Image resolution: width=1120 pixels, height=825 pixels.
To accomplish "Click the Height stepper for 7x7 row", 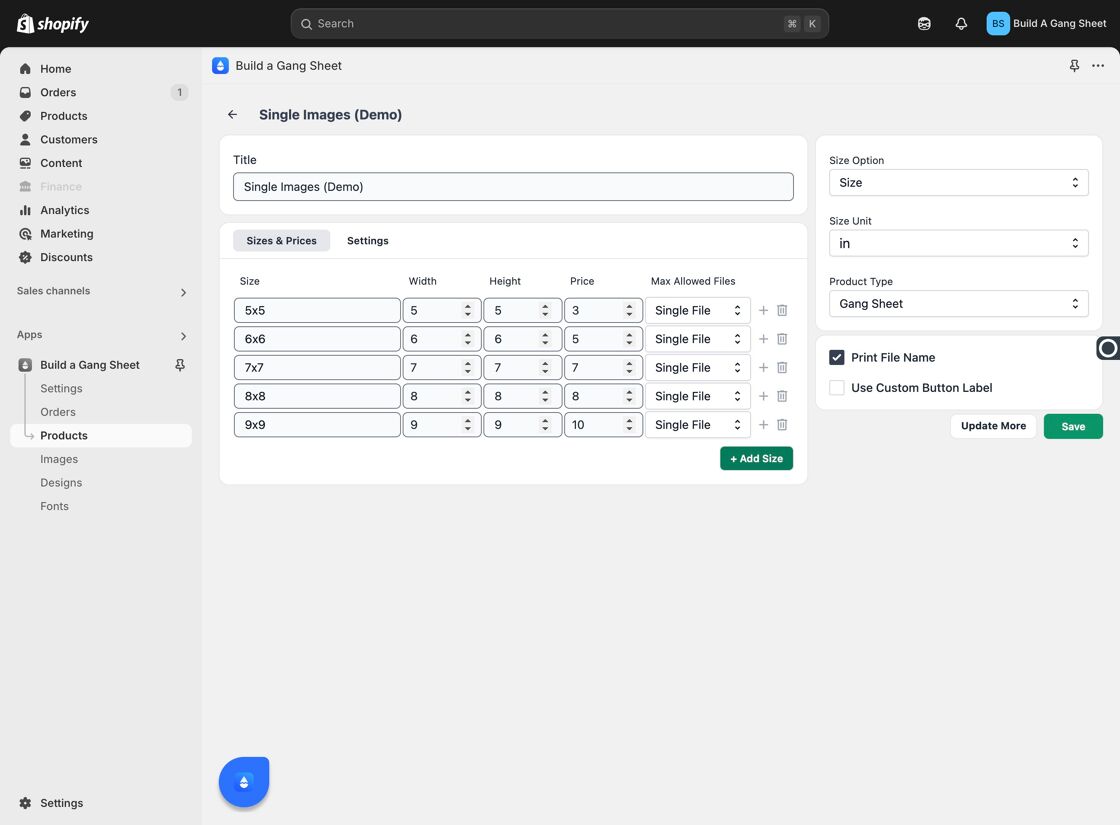I will [x=545, y=367].
